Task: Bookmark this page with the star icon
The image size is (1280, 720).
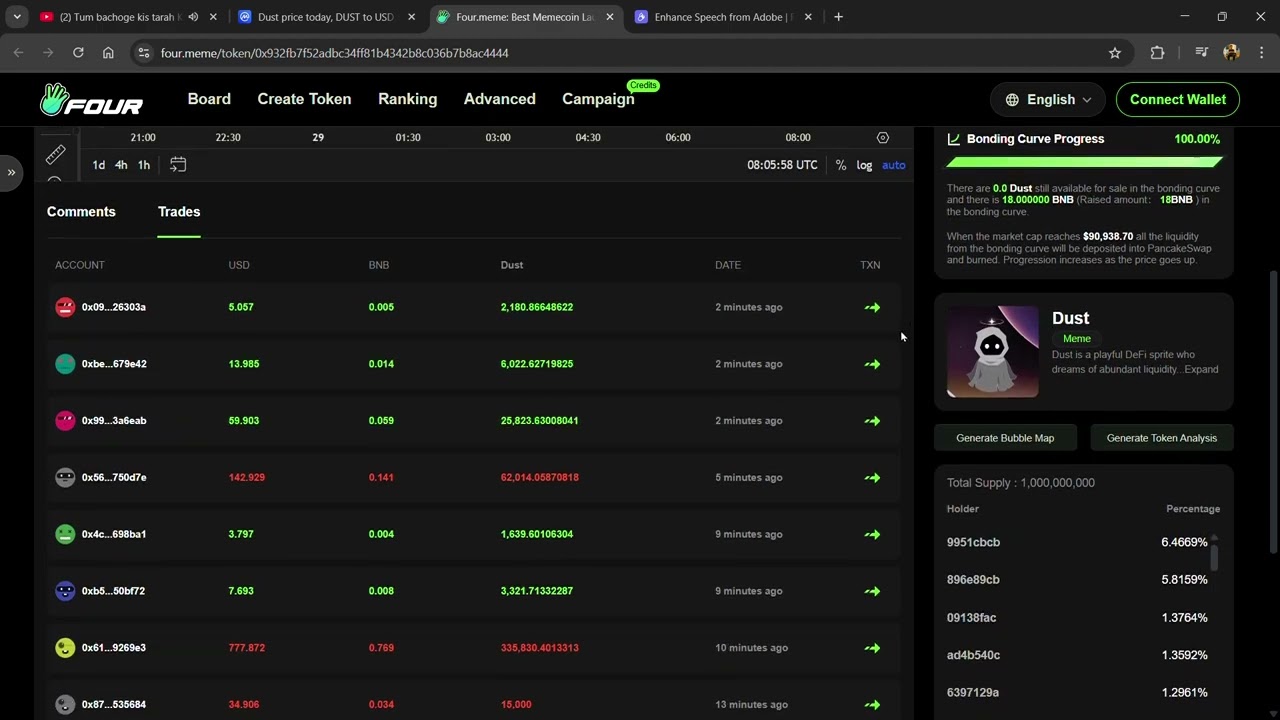Action: tap(1115, 53)
